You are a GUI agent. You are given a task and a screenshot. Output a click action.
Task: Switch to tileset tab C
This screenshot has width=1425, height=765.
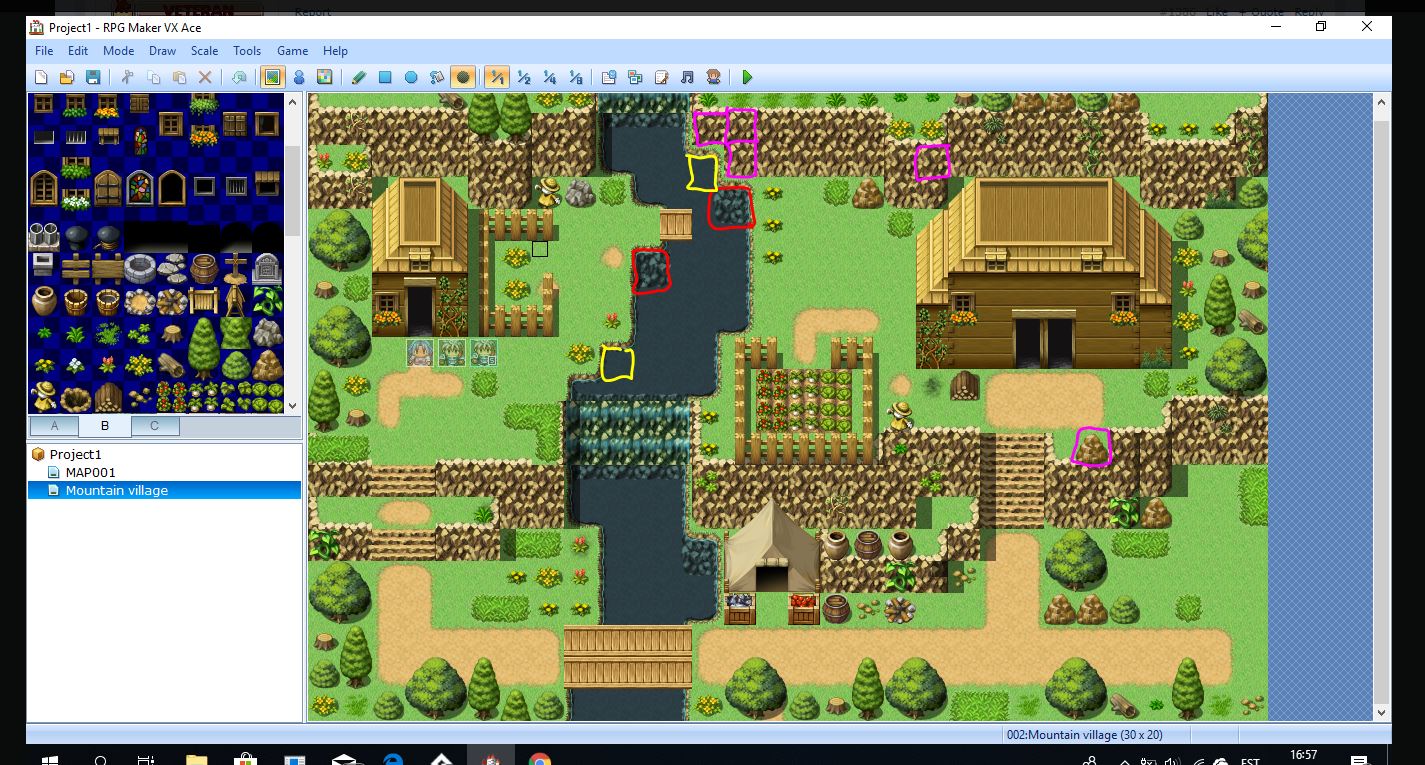(155, 426)
